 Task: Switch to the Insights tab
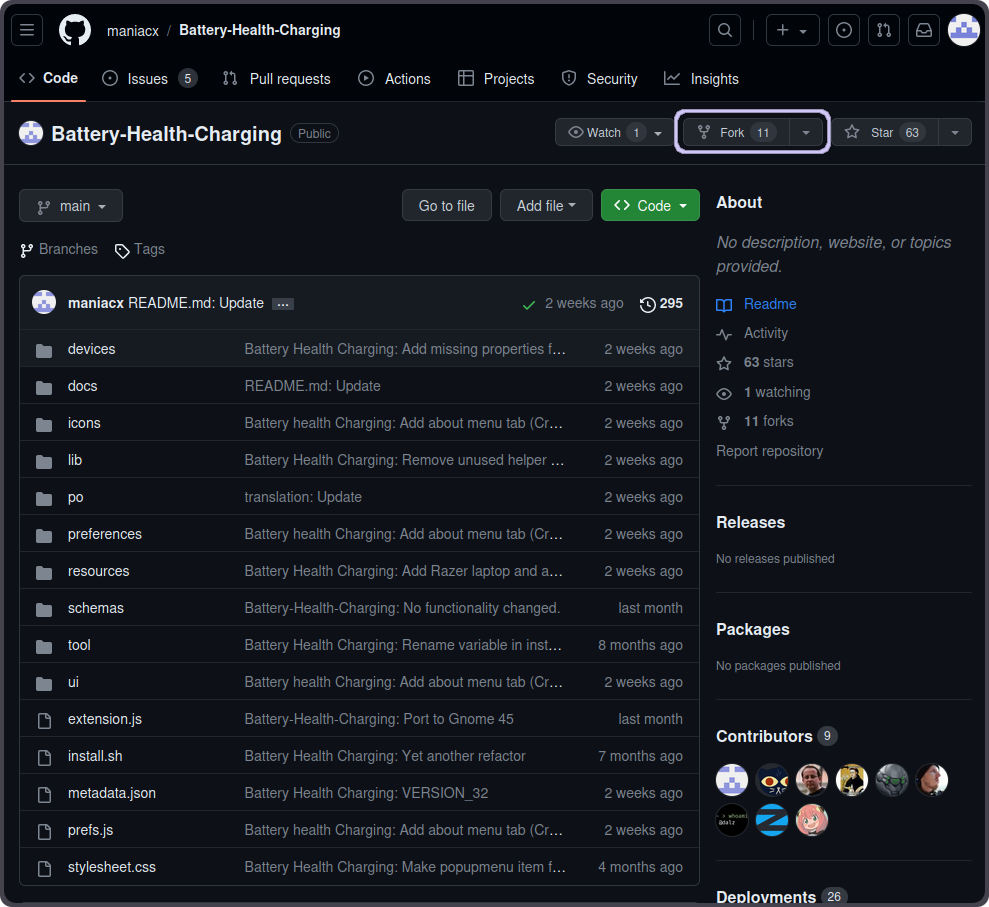tap(714, 79)
